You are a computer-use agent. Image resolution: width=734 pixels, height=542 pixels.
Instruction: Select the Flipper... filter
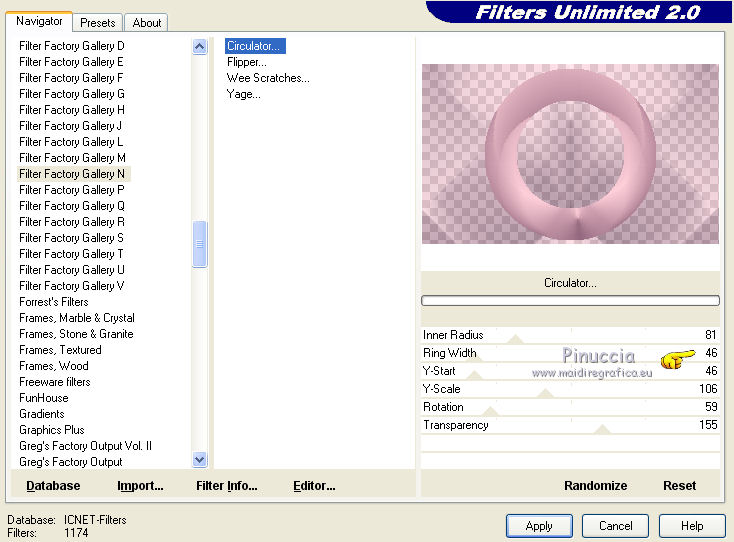(247, 62)
